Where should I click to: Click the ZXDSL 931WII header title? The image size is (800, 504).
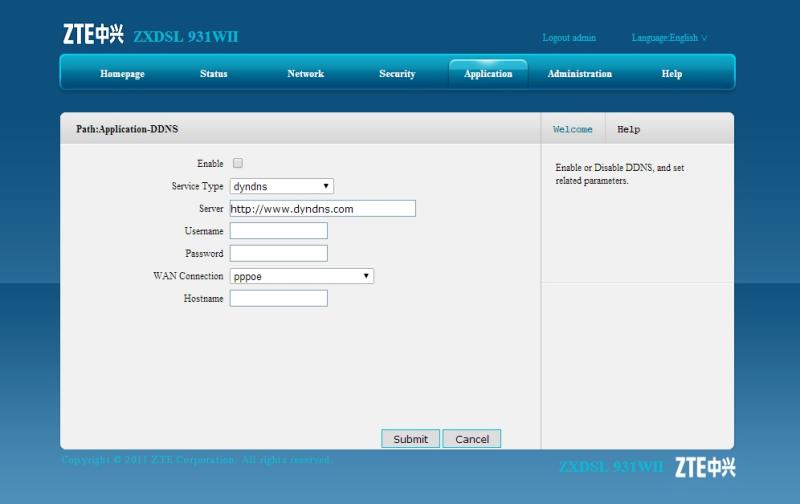click(186, 37)
